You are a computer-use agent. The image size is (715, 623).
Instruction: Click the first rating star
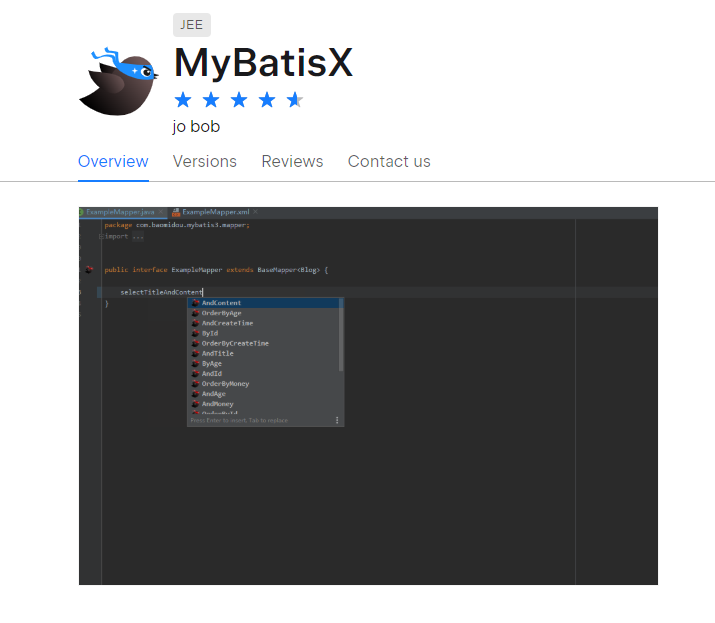pyautogui.click(x=183, y=100)
